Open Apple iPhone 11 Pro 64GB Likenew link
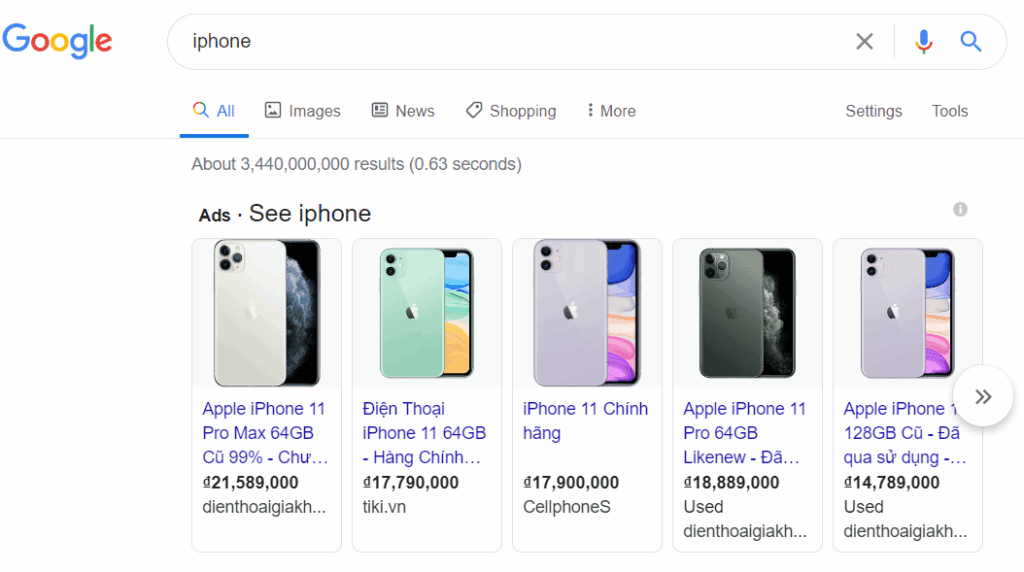The width and height of the screenshot is (1024, 572). click(x=744, y=433)
